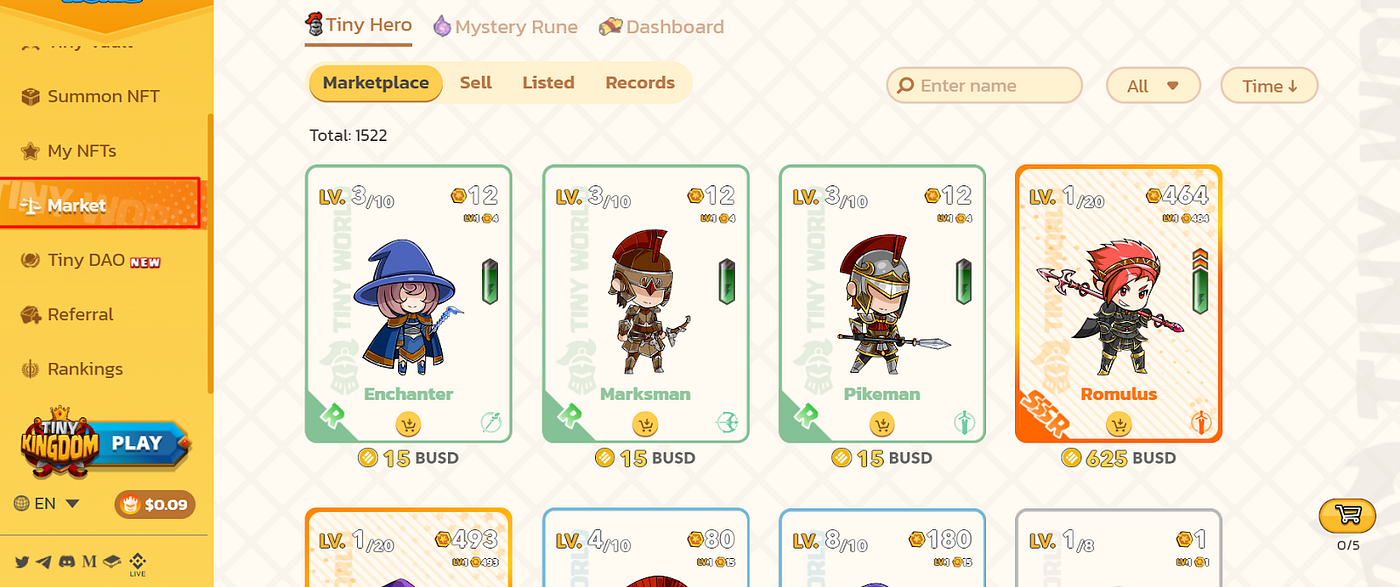
Task: Switch to the Mystery Rune tab
Action: pyautogui.click(x=505, y=27)
